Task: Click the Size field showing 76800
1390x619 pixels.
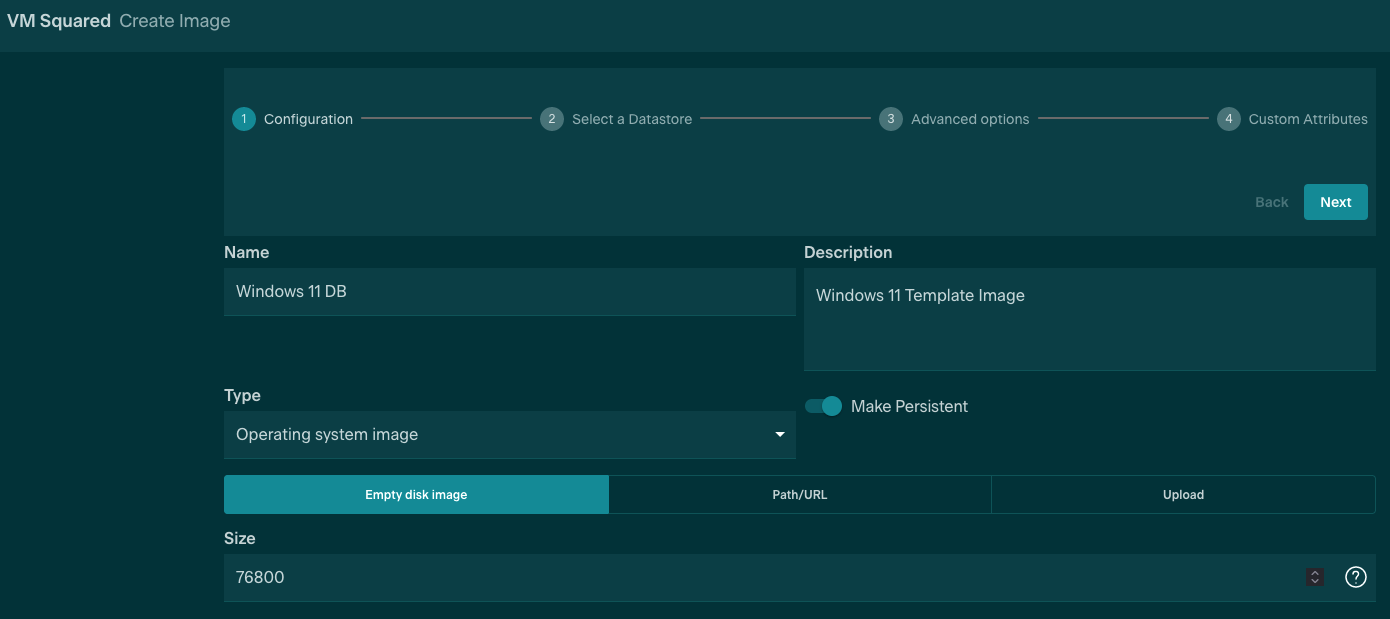Action: pos(760,577)
